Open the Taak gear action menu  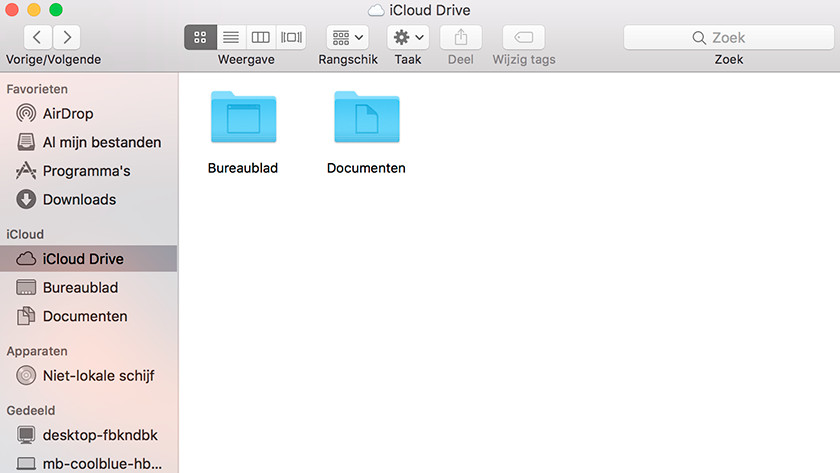408,37
